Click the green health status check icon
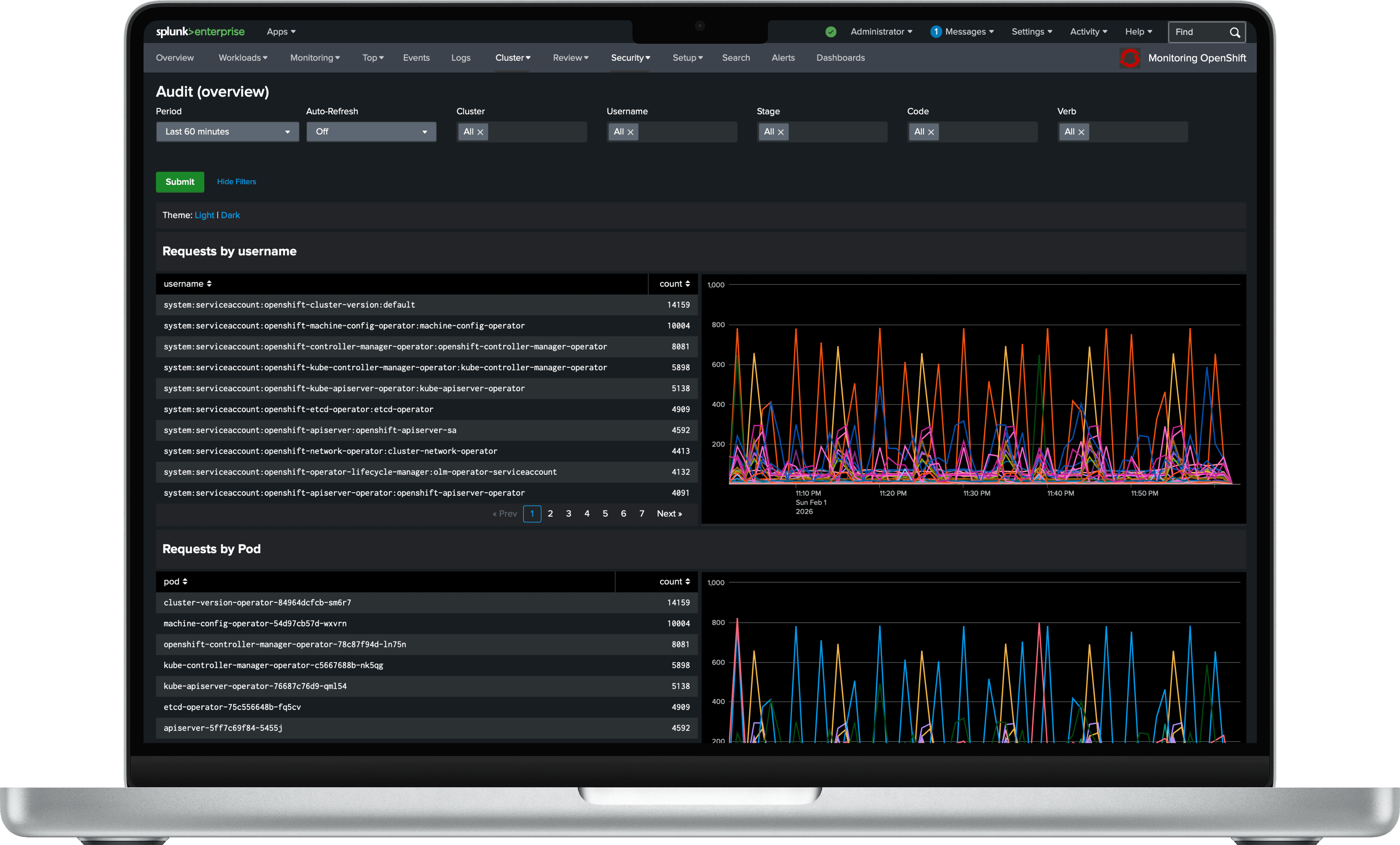 click(831, 32)
